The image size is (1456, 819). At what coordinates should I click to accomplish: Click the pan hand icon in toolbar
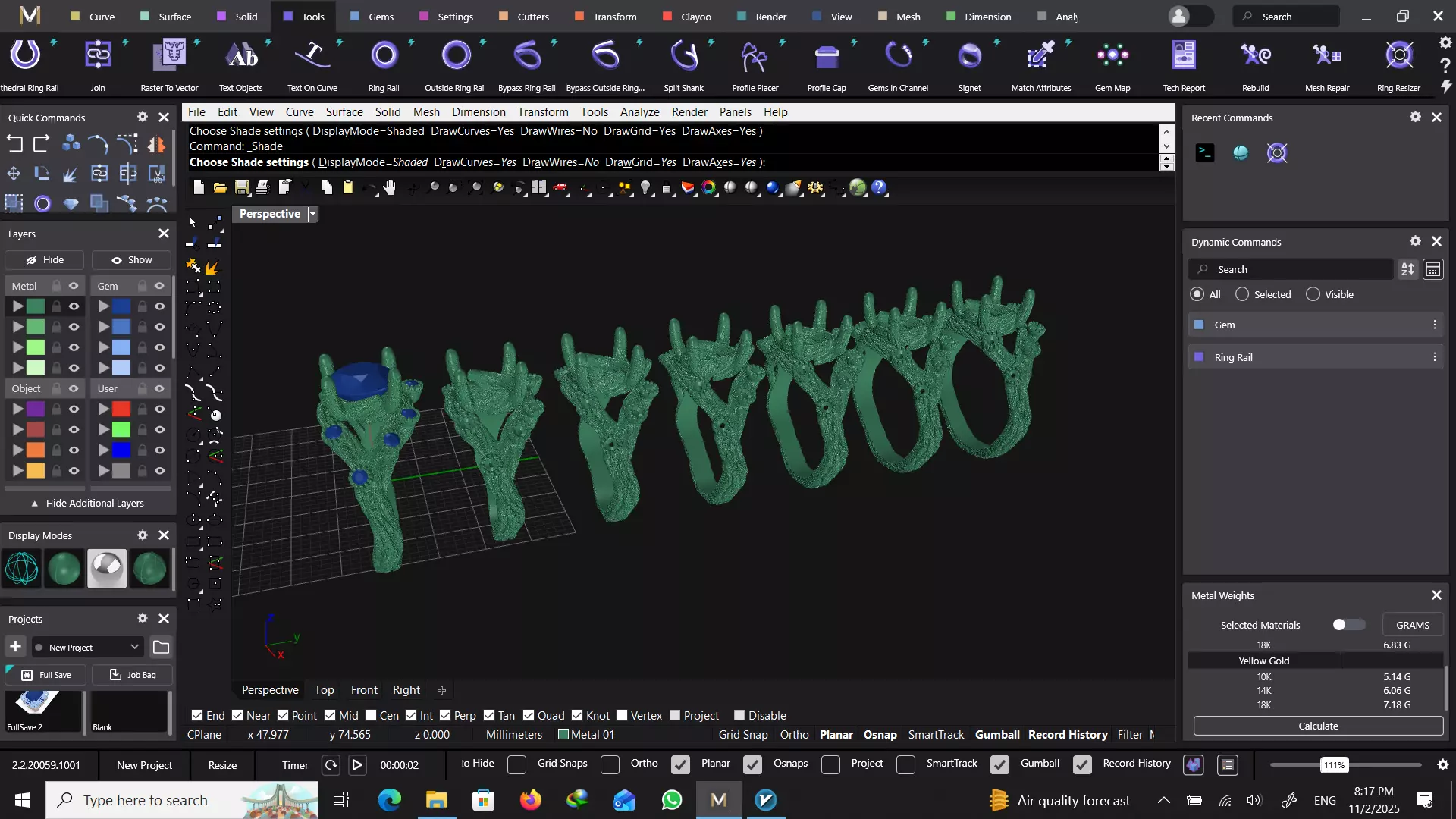(x=390, y=187)
